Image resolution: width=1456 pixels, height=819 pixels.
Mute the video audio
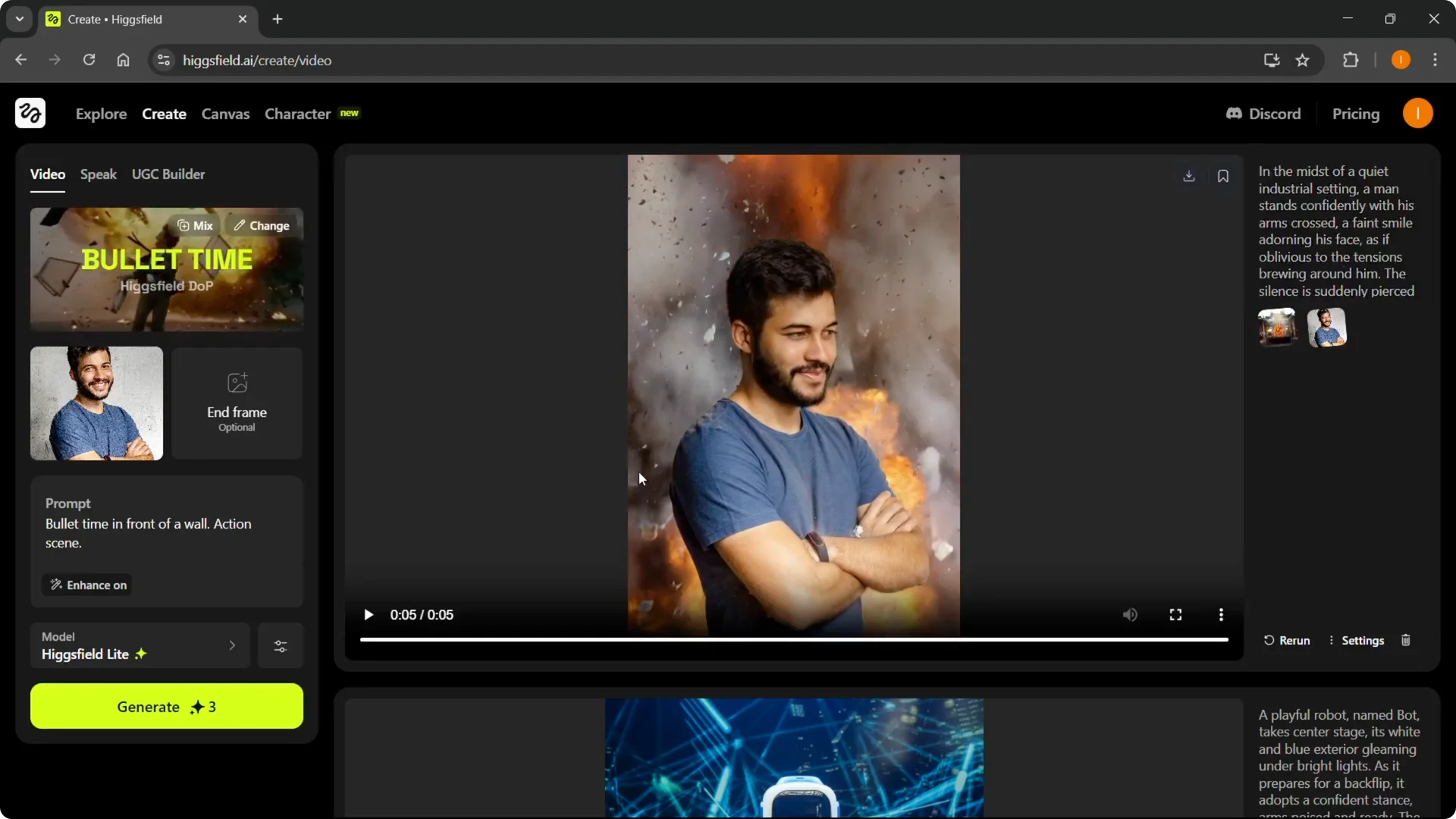pos(1130,614)
